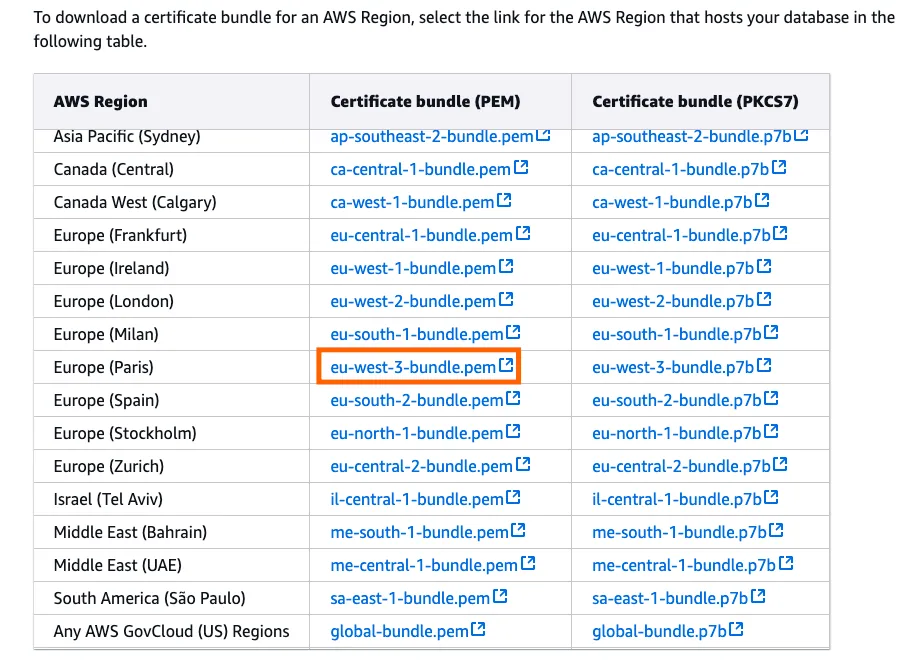Download me-central-1-bundle.p7b
The height and width of the screenshot is (670, 914).
692,565
